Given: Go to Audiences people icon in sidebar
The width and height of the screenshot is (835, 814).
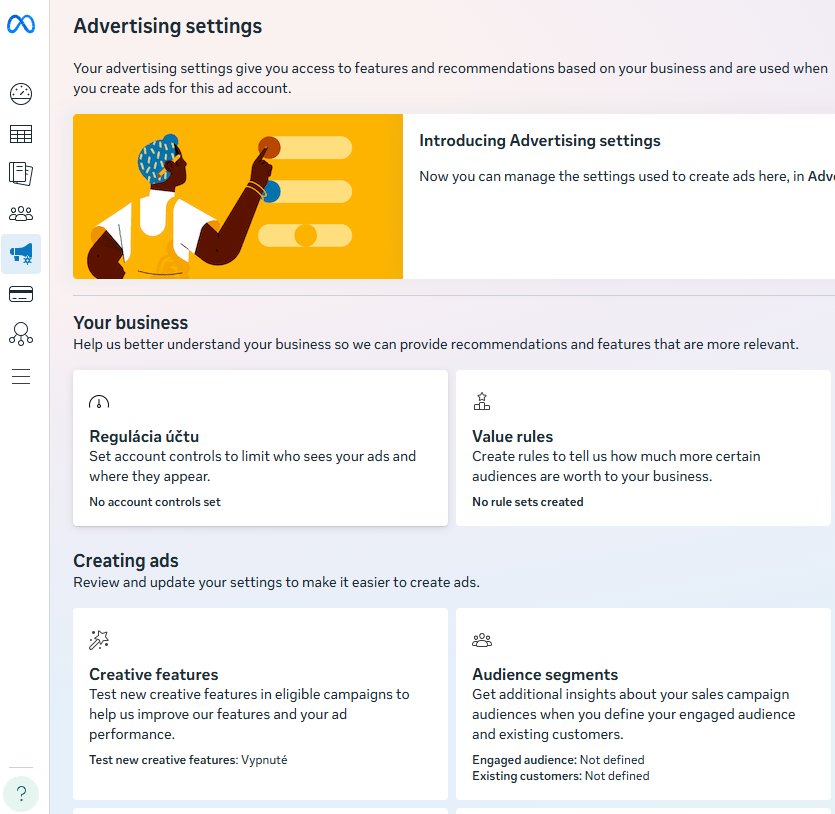Looking at the screenshot, I should click(21, 214).
